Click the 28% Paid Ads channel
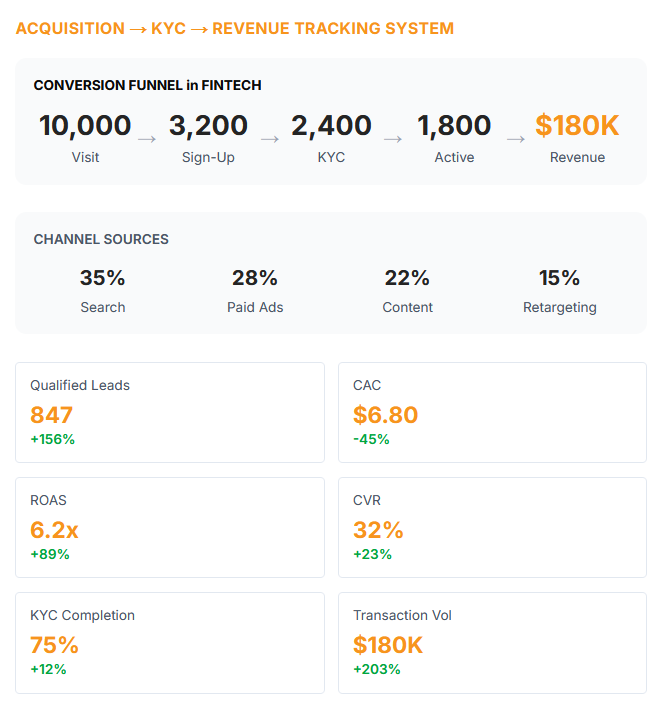This screenshot has height=708, width=660. point(255,290)
